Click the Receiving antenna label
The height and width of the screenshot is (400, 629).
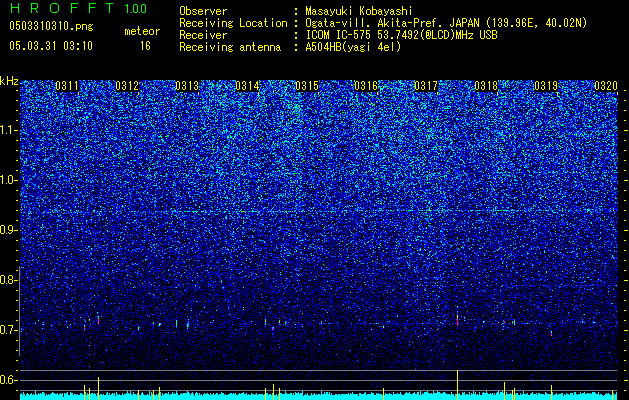230,47
